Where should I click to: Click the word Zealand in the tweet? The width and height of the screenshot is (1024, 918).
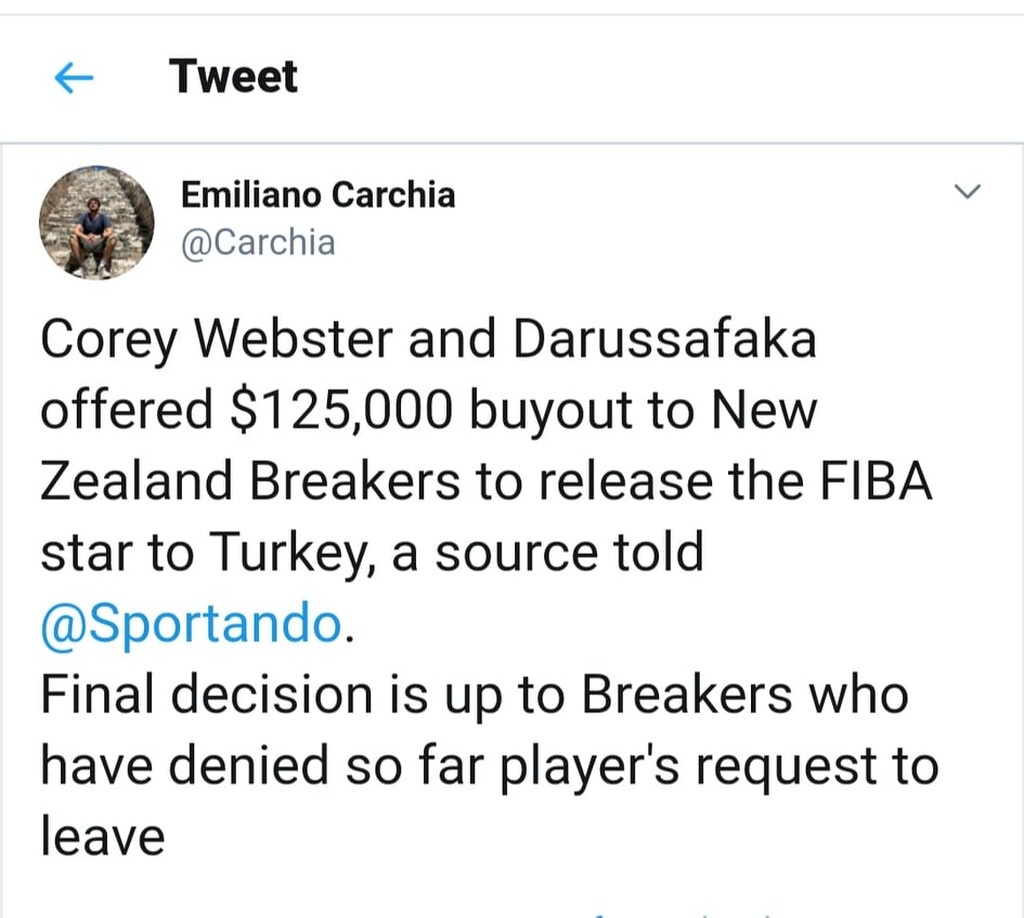(x=135, y=482)
